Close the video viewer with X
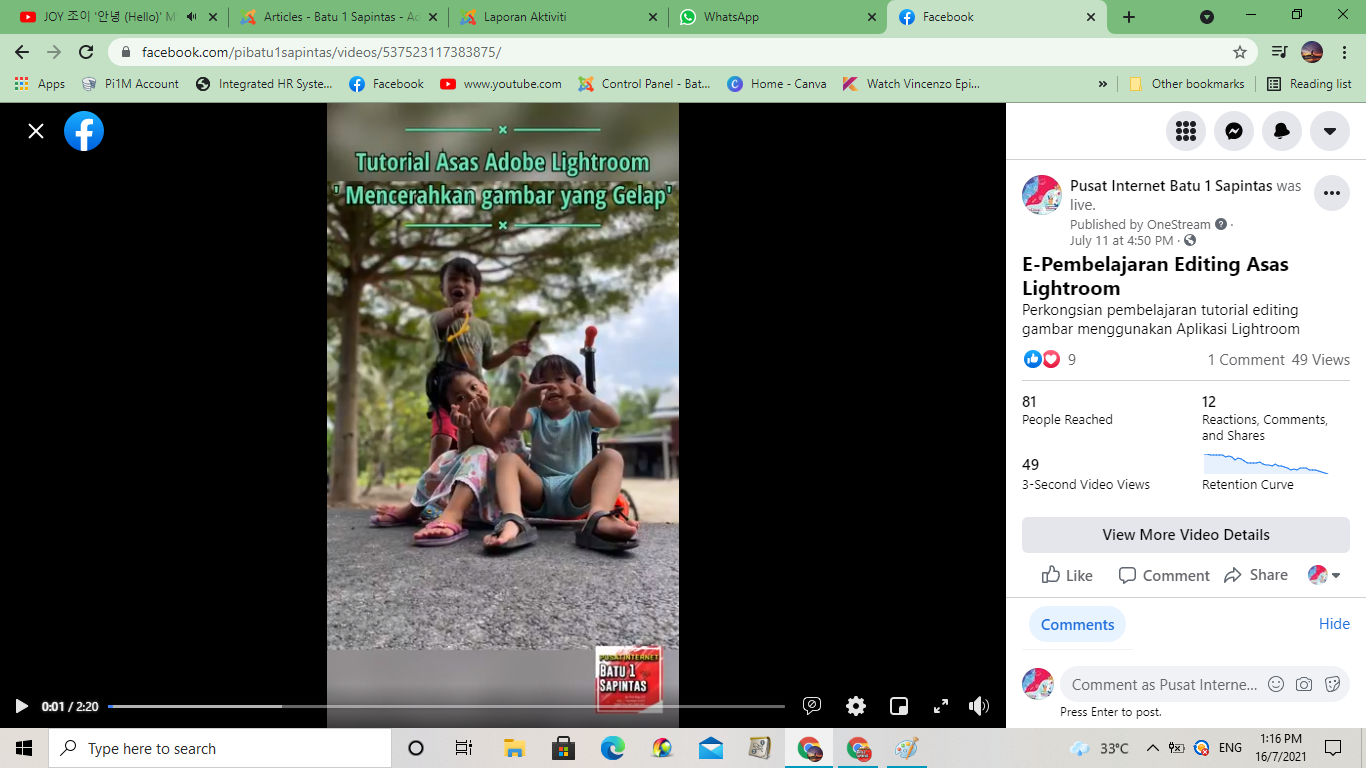Image resolution: width=1366 pixels, height=768 pixels. point(36,131)
